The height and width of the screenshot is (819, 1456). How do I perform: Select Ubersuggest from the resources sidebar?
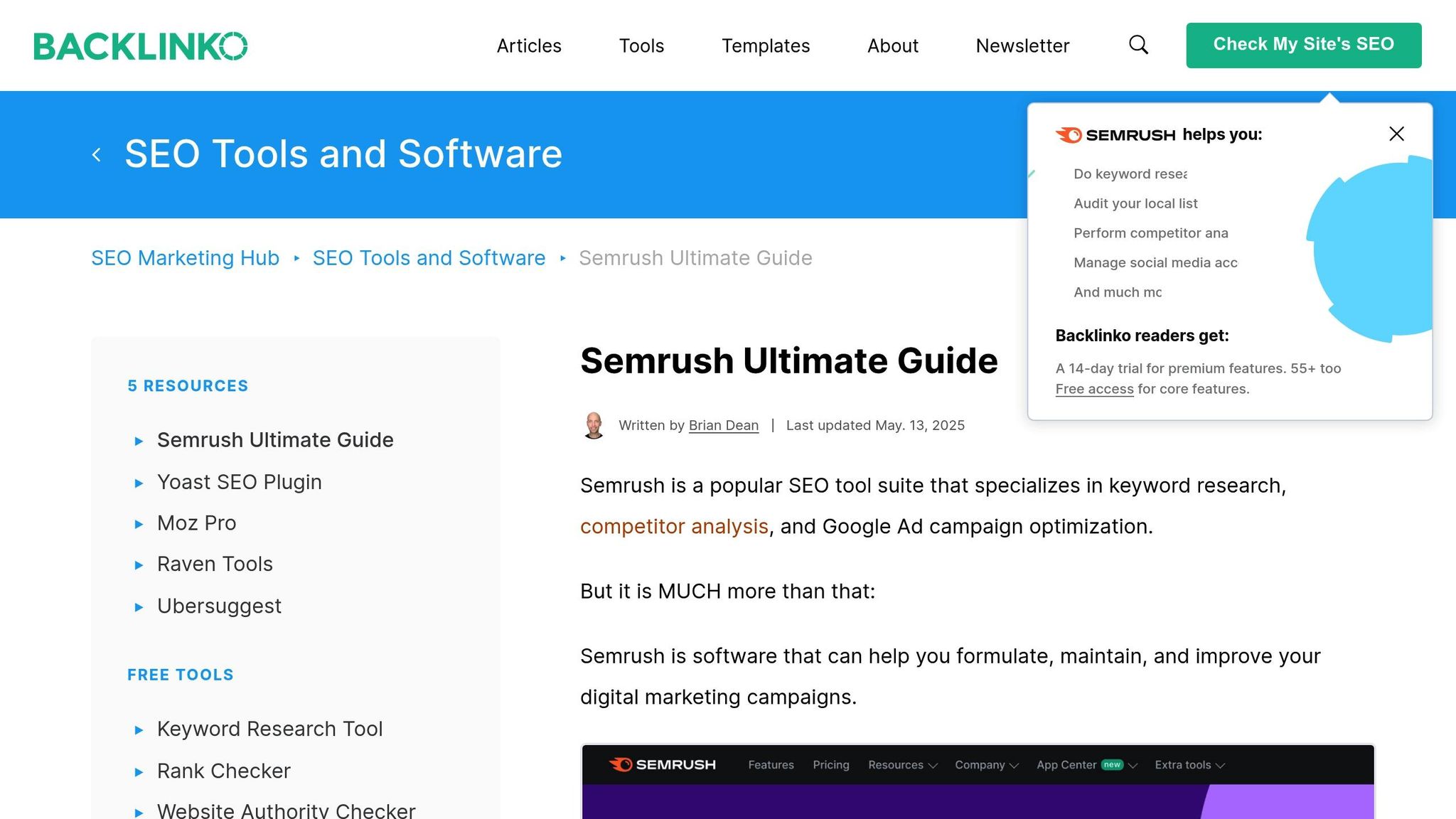[x=218, y=606]
